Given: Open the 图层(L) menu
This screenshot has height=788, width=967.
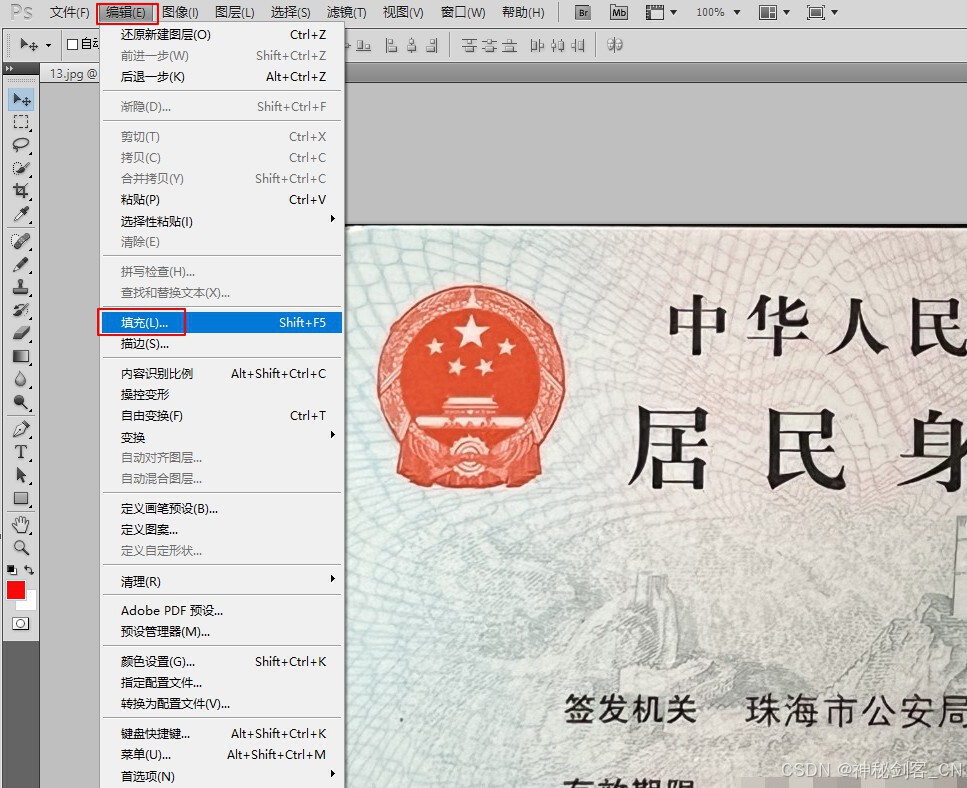Looking at the screenshot, I should (x=234, y=12).
